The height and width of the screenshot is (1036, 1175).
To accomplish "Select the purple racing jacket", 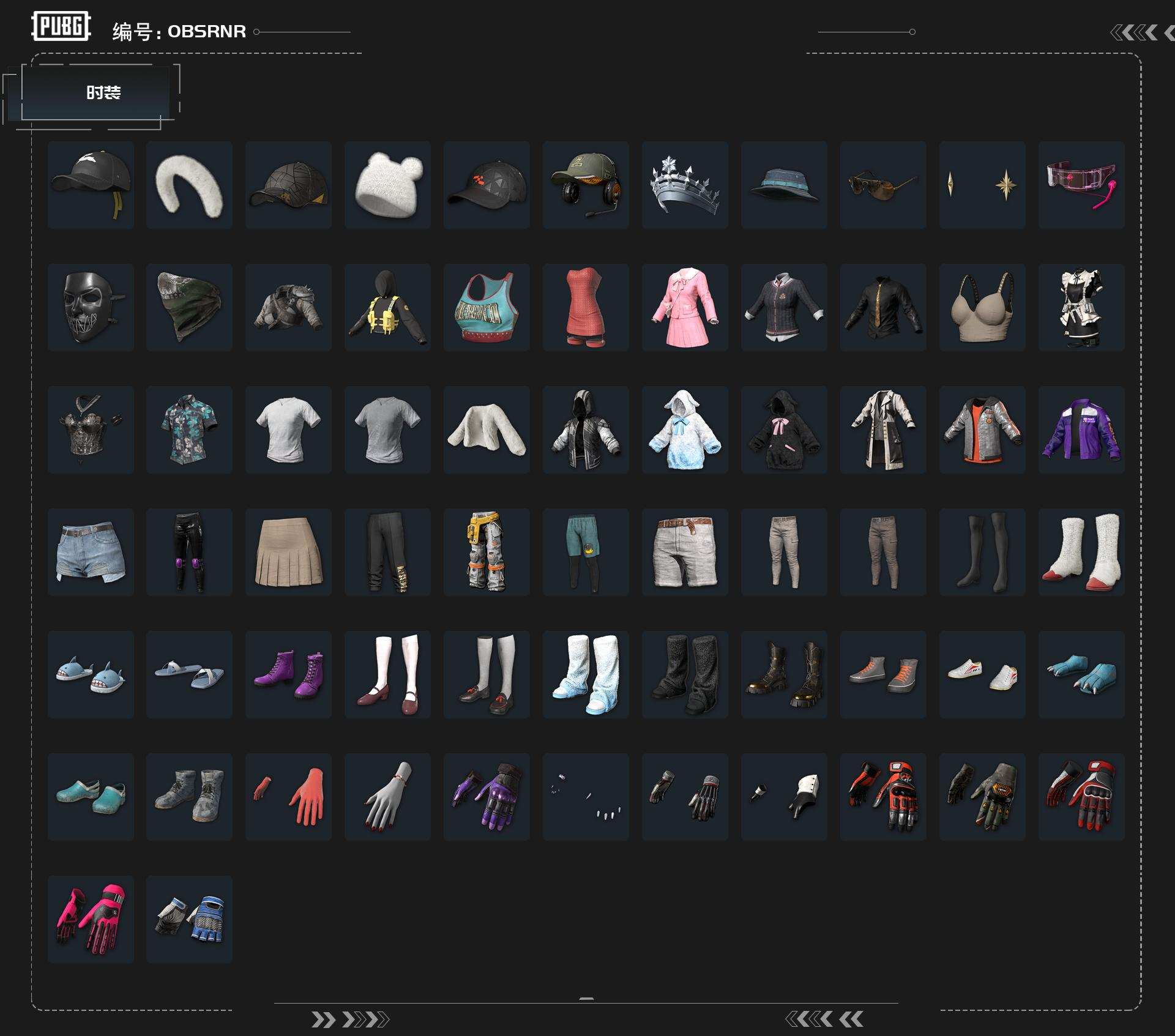I will coord(1081,430).
